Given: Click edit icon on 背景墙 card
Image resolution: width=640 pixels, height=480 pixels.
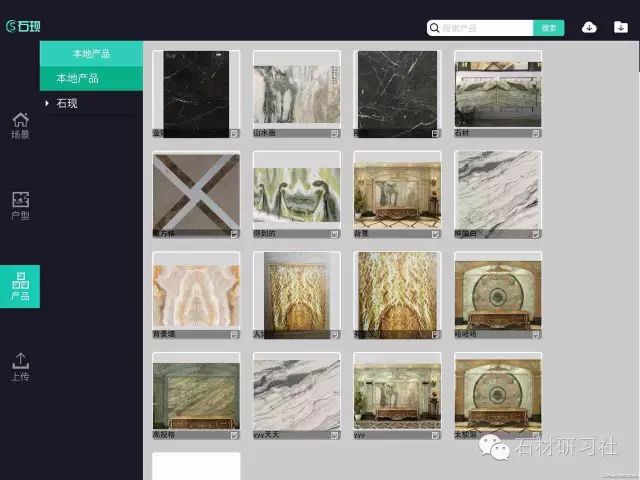Looking at the screenshot, I should [x=234, y=335].
